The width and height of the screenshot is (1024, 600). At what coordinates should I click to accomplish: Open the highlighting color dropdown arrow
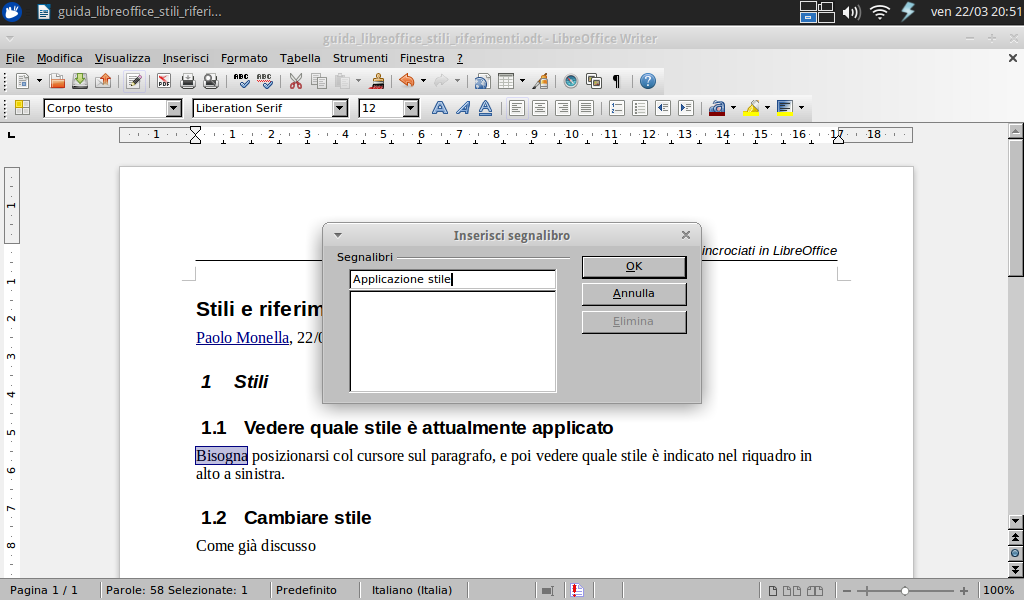coord(767,108)
